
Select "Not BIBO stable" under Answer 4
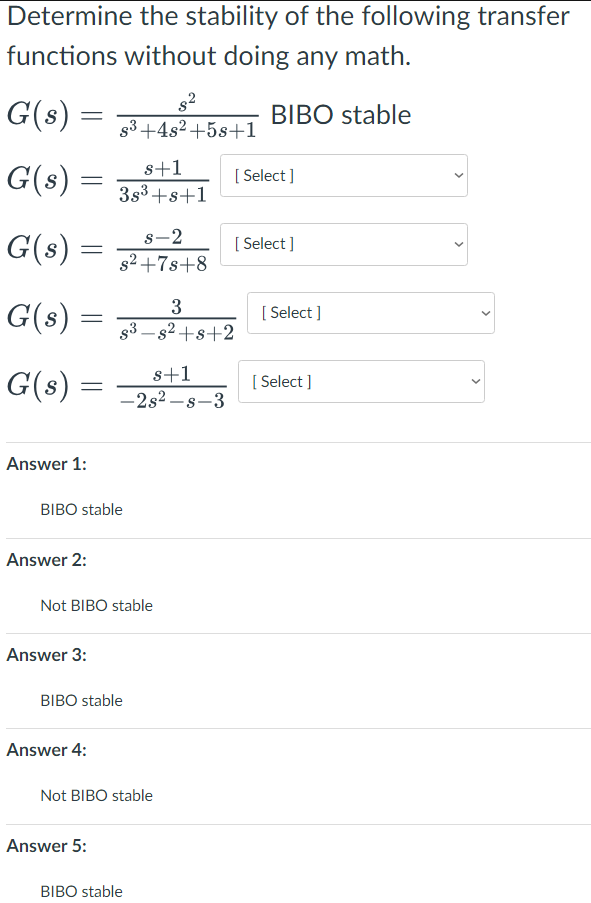point(96,795)
